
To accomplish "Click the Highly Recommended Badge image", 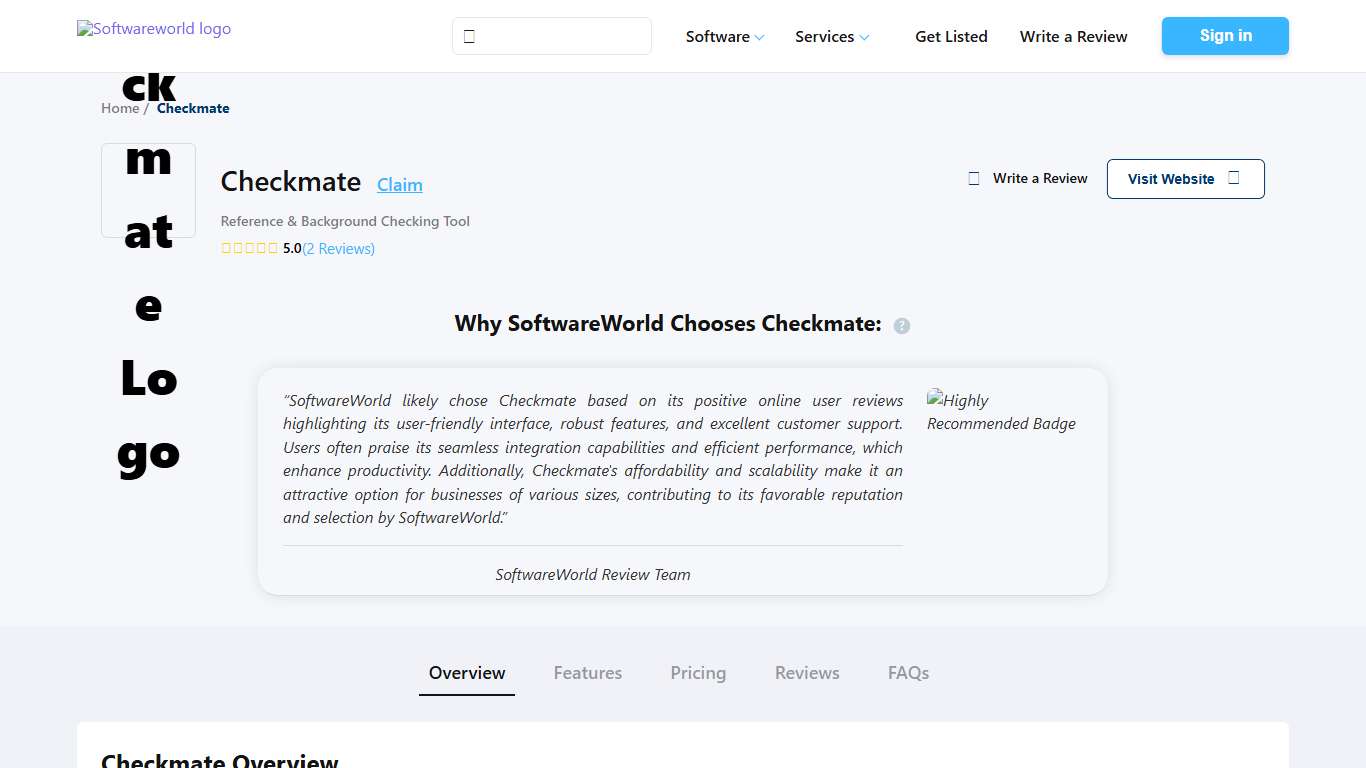I will (x=1001, y=411).
